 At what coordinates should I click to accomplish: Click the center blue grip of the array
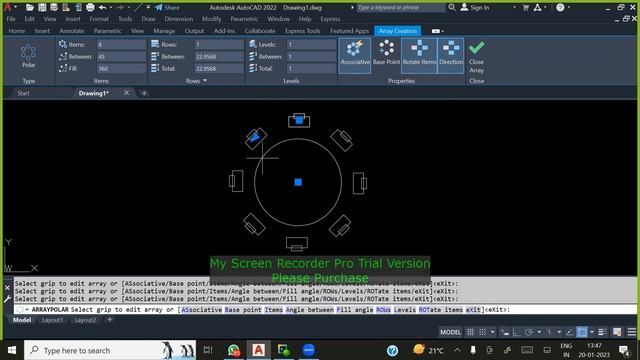point(298,182)
